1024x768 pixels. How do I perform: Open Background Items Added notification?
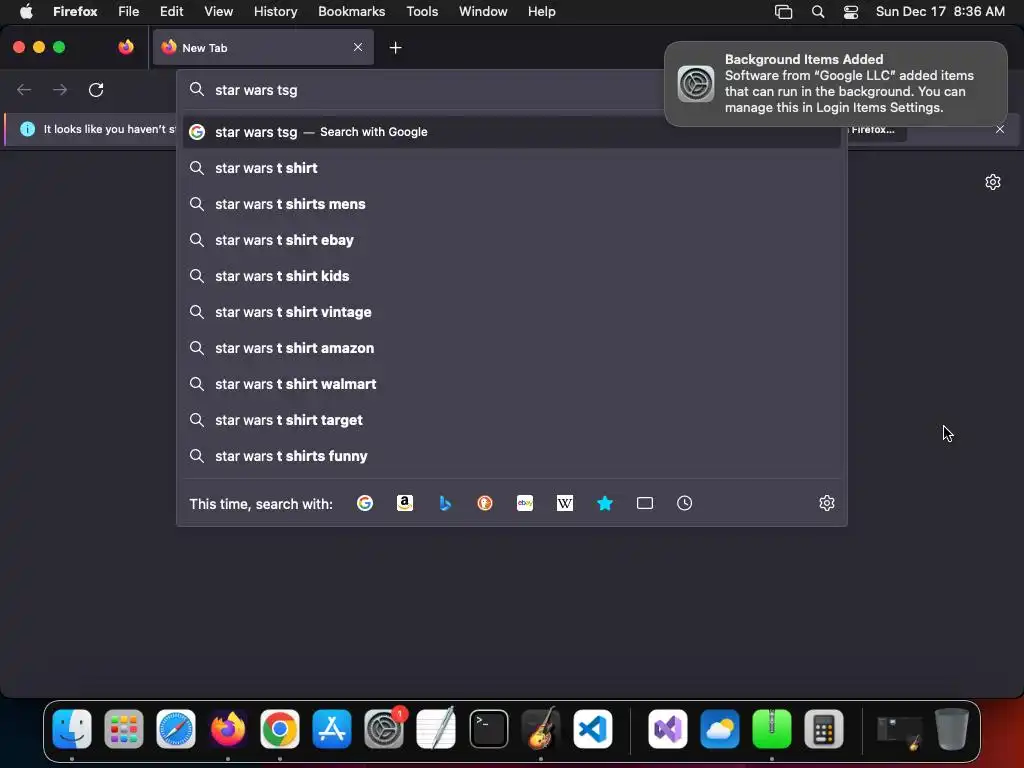836,84
